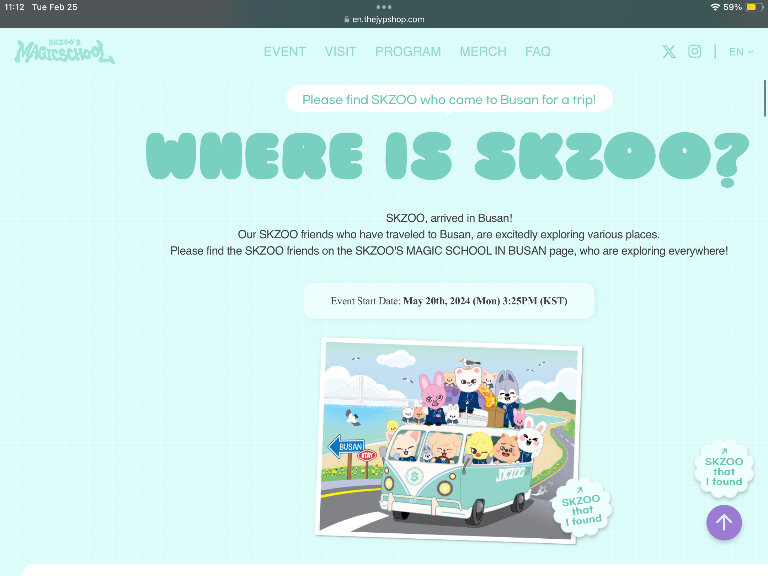The height and width of the screenshot is (576, 768).
Task: Click the SKZOO's Magic School logo
Action: 65,51
